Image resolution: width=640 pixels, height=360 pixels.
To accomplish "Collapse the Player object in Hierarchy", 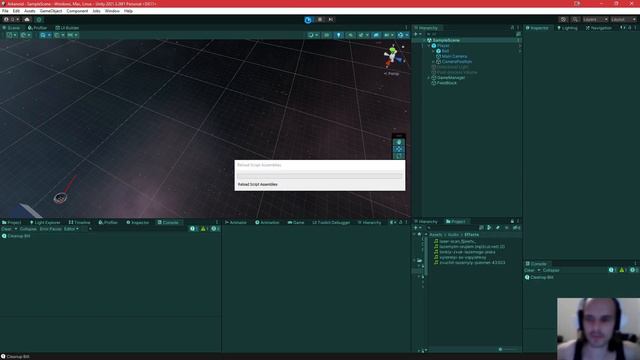I will 429,46.
